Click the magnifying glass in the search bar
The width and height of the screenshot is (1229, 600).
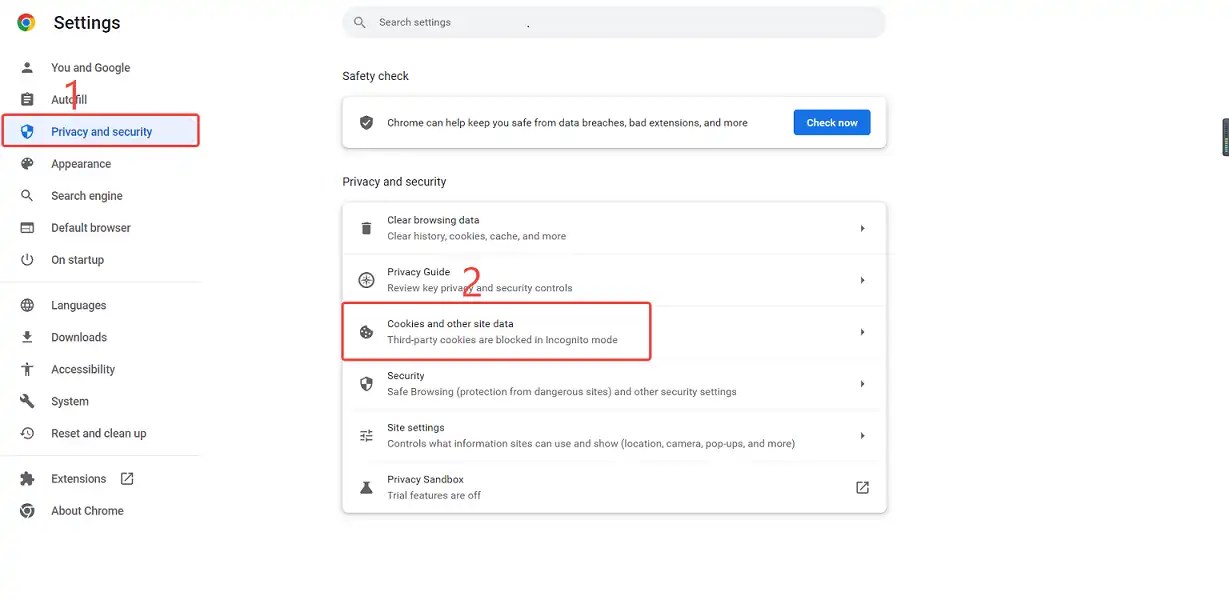click(359, 21)
